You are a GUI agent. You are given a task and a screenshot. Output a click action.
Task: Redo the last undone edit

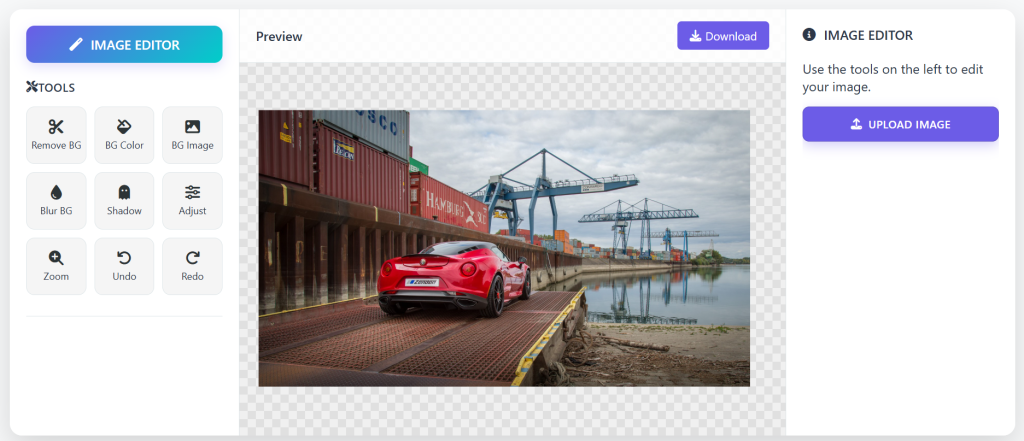192,266
